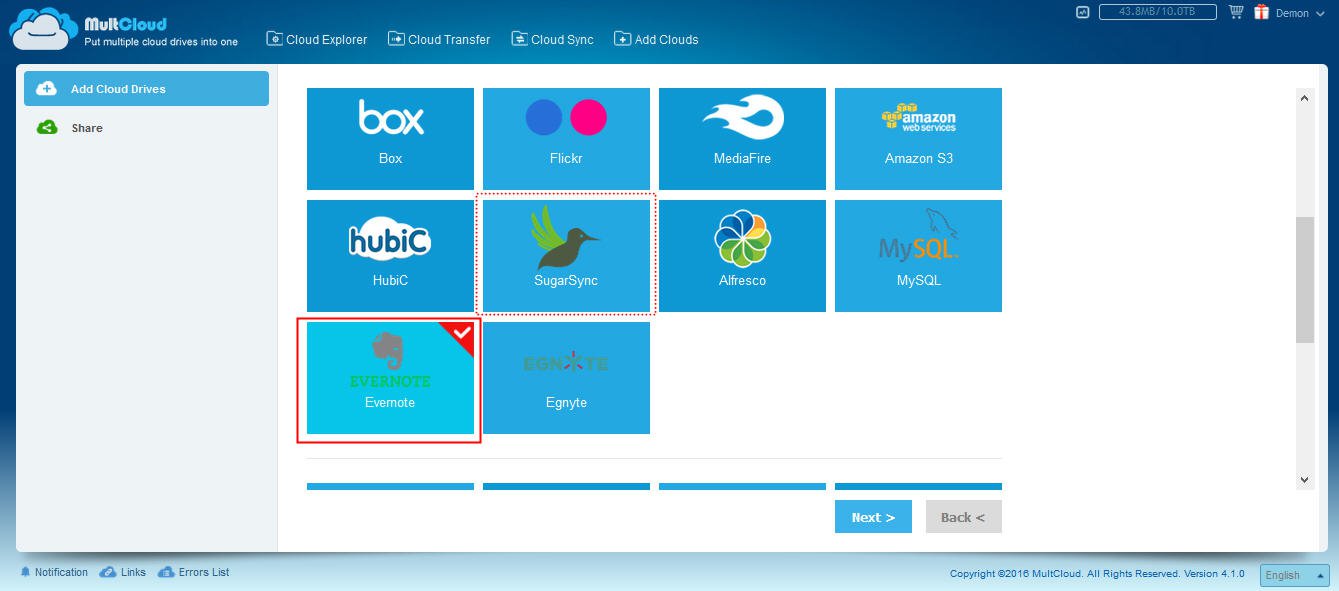Expand the Demon account dropdown
Image resolution: width=1339 pixels, height=591 pixels.
[1300, 13]
